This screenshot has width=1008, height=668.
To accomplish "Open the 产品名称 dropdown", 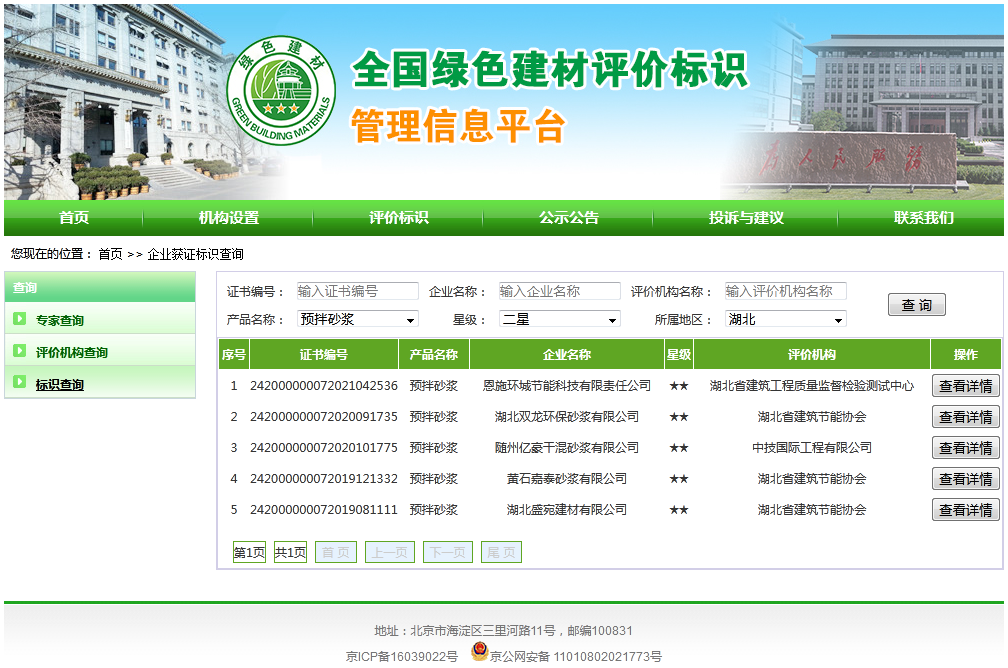I will pos(358,319).
